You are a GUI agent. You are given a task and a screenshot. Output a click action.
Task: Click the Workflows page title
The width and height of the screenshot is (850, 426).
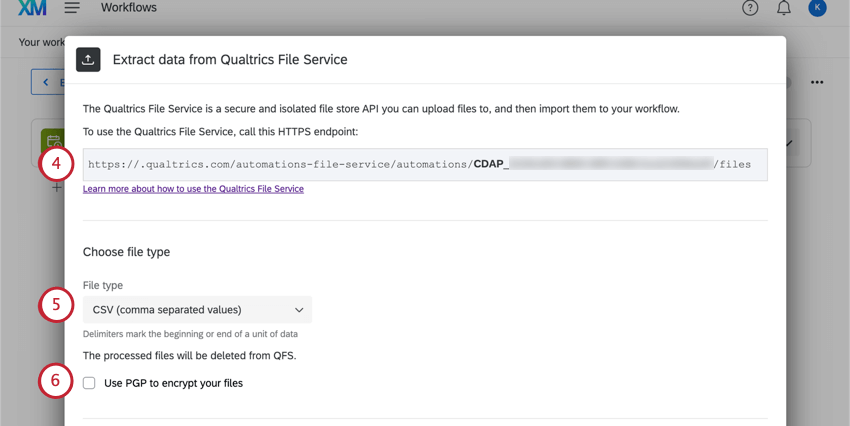(x=129, y=8)
